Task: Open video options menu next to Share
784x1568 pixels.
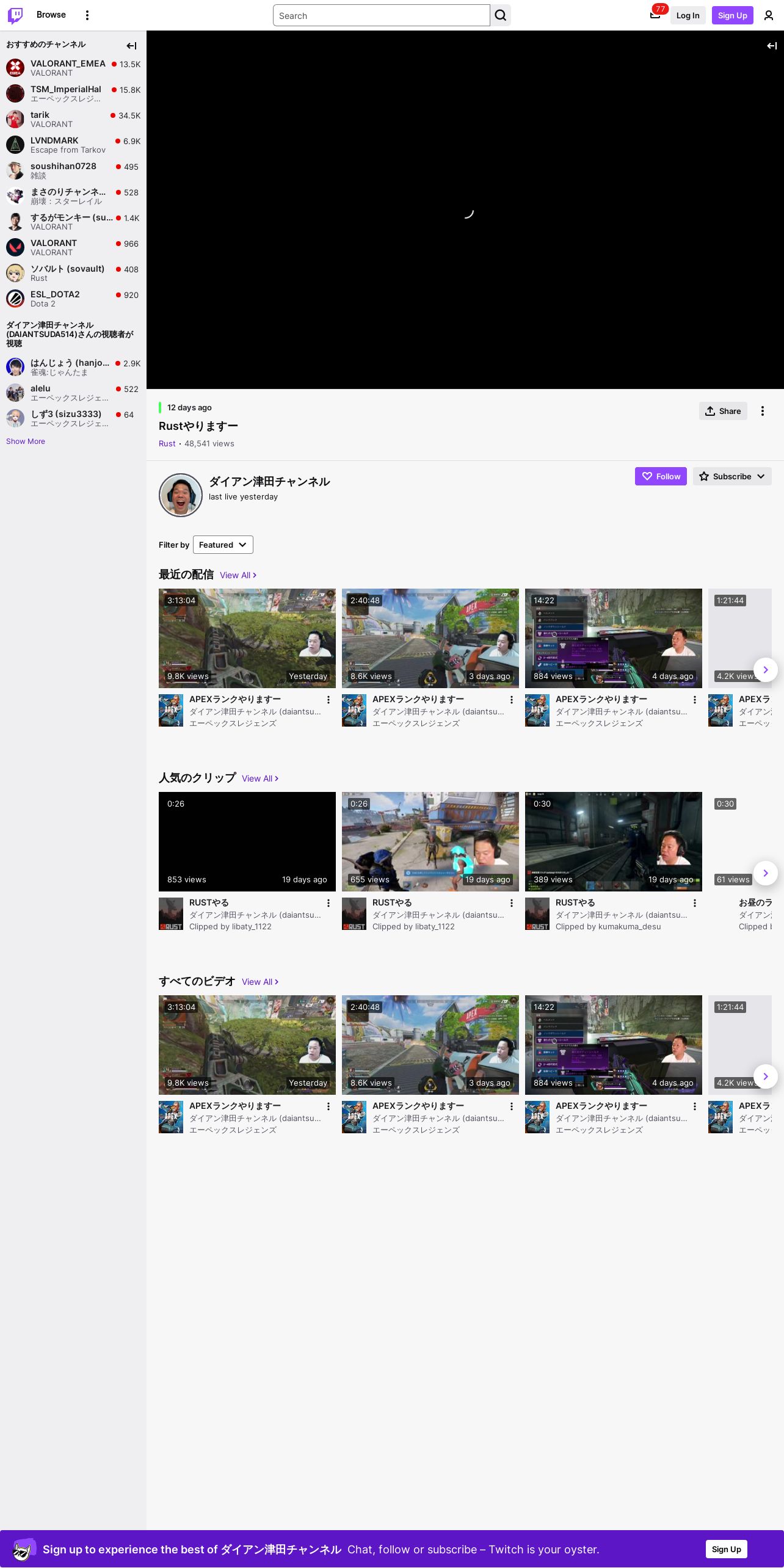Action: 763,411
